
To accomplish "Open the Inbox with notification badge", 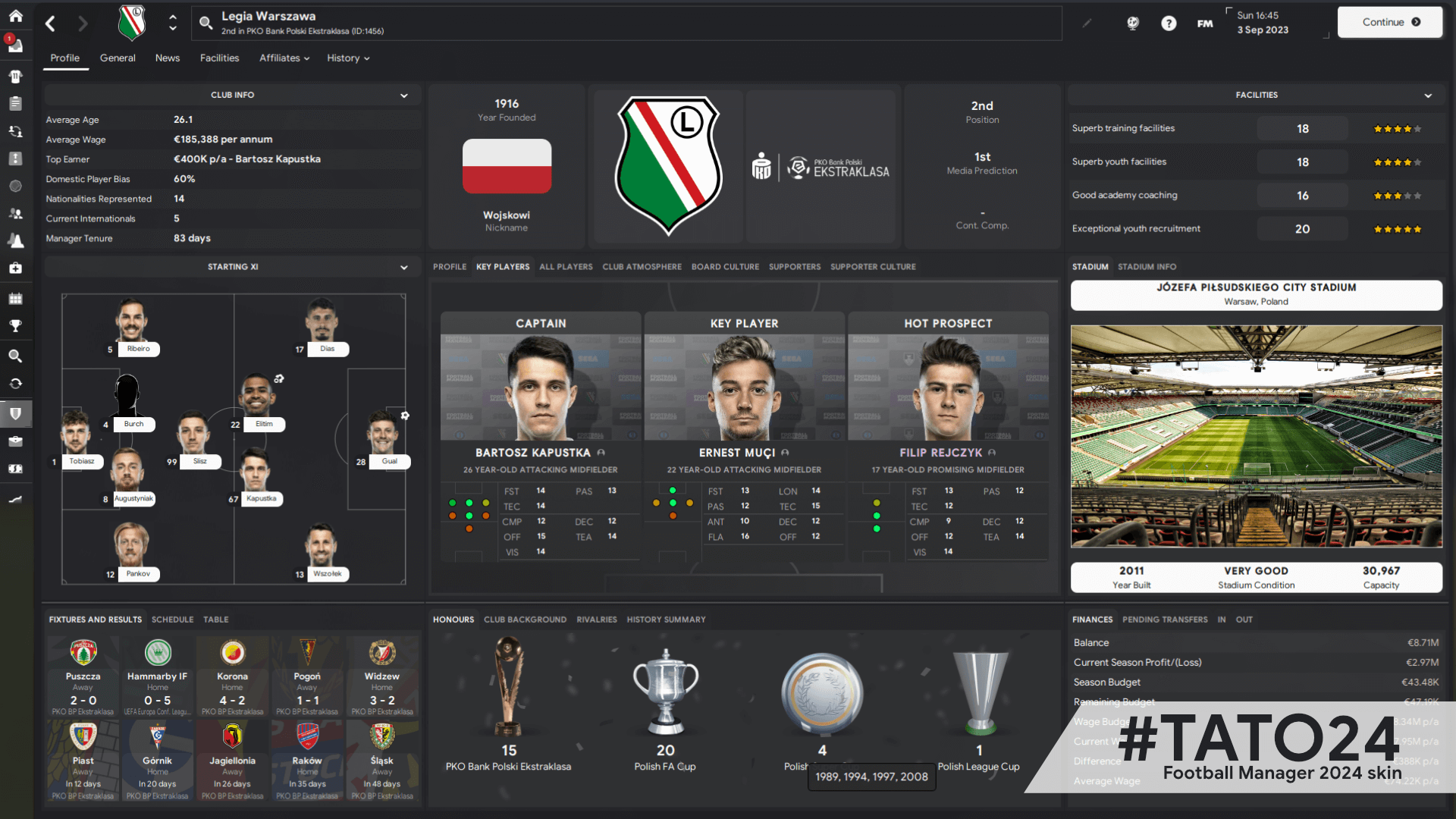I will click(15, 45).
